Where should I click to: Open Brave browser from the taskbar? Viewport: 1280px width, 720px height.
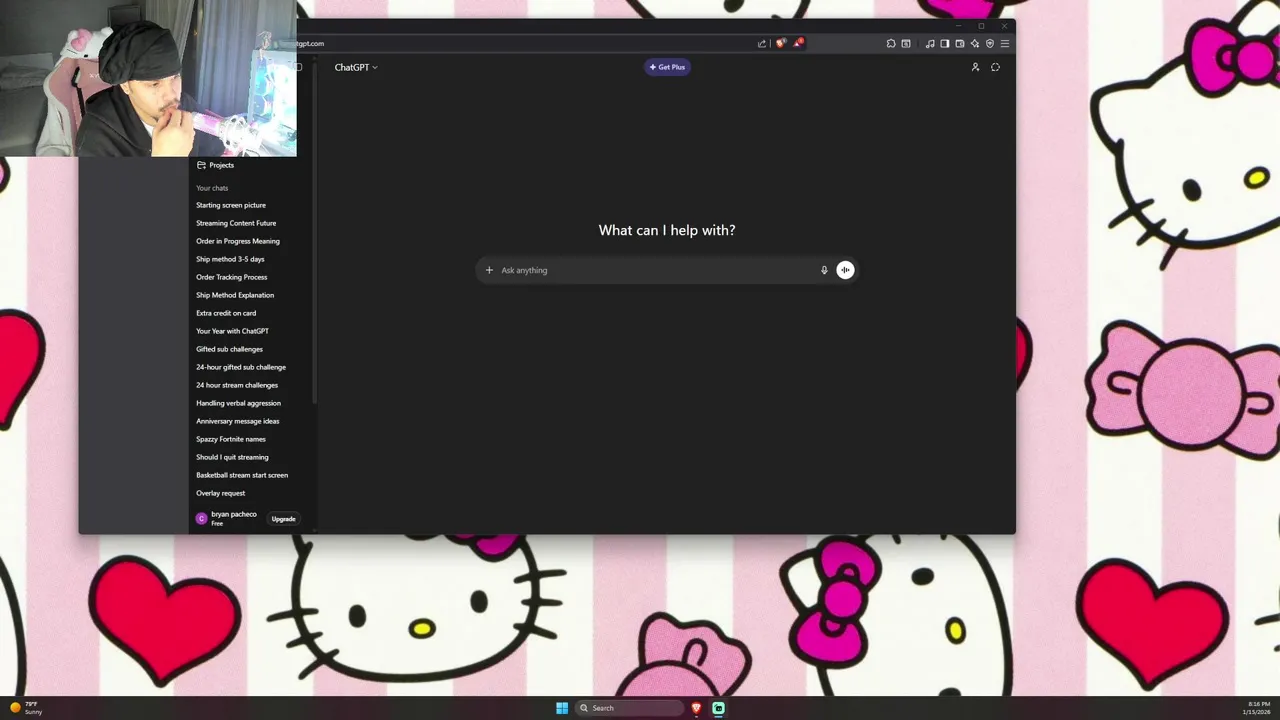click(697, 708)
